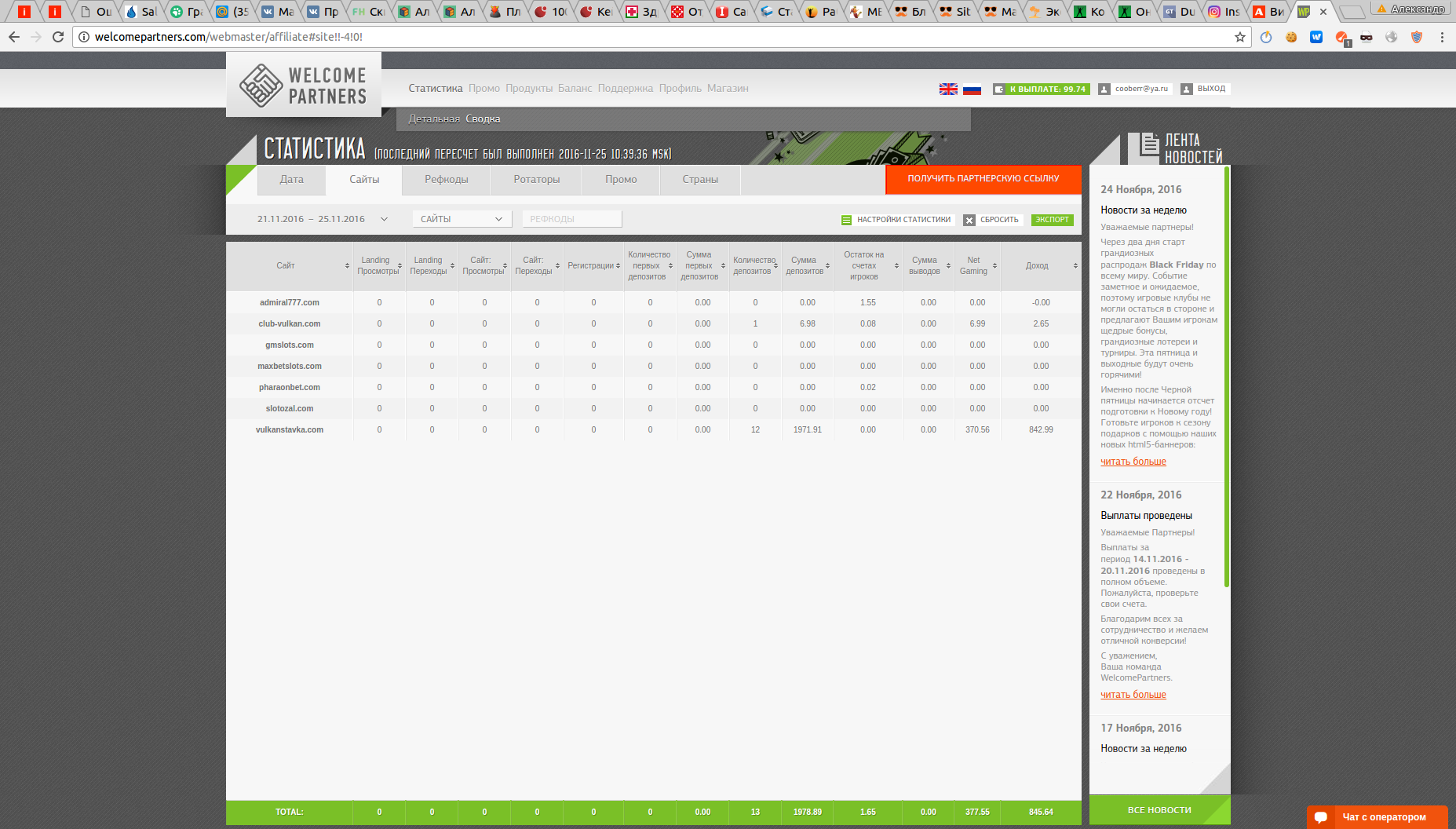
Task: Click club-vulkan.com site row
Action: [653, 324]
